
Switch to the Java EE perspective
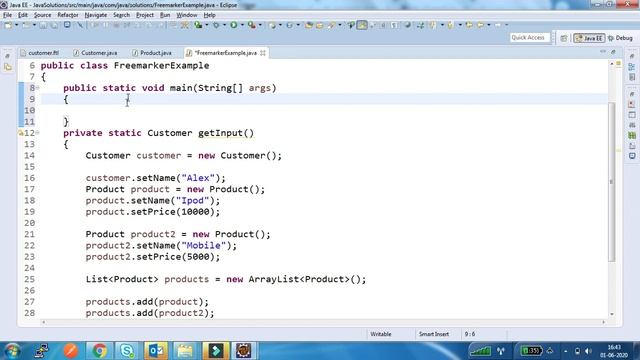tap(589, 38)
